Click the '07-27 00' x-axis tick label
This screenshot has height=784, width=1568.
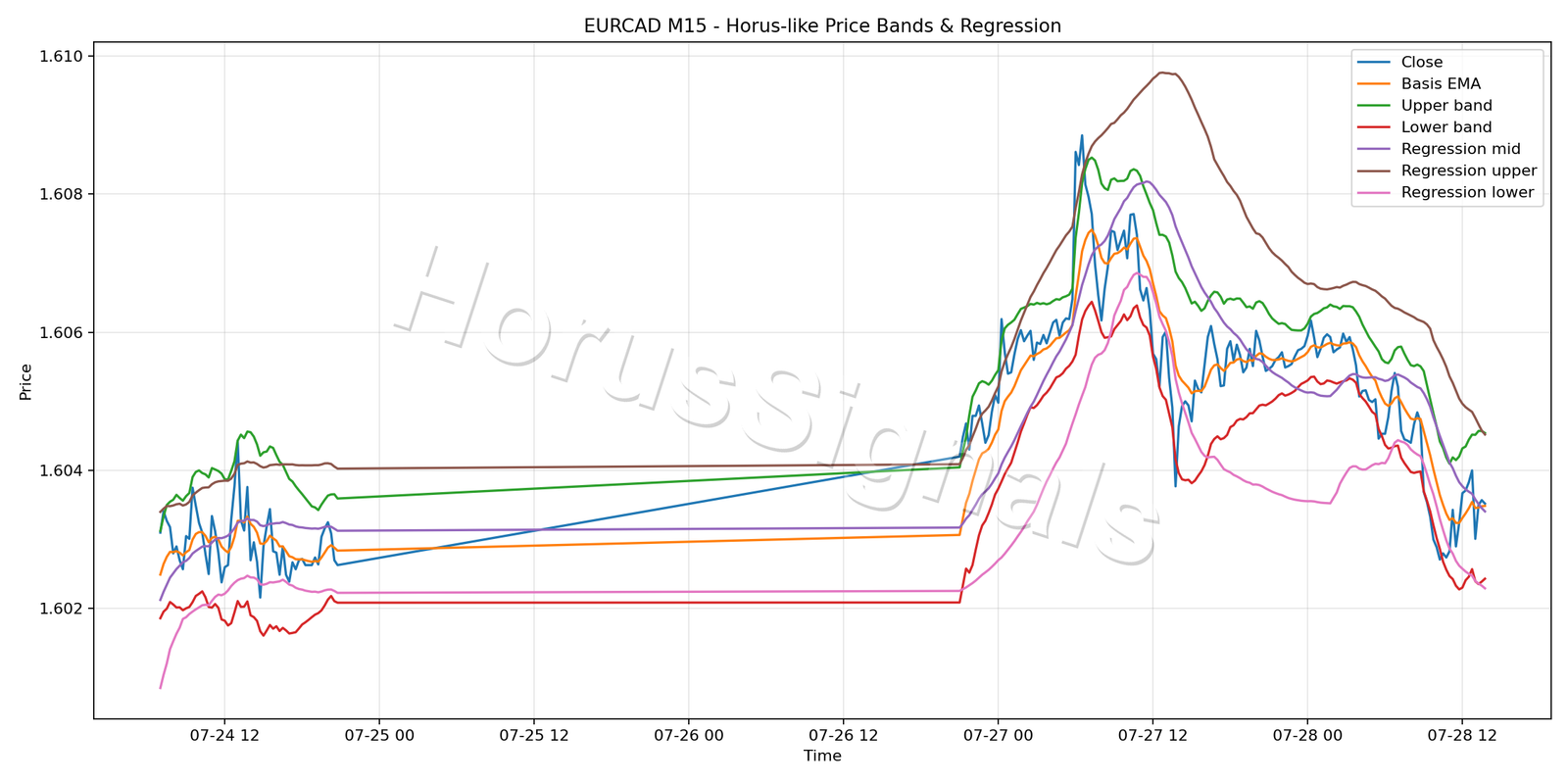(x=998, y=735)
